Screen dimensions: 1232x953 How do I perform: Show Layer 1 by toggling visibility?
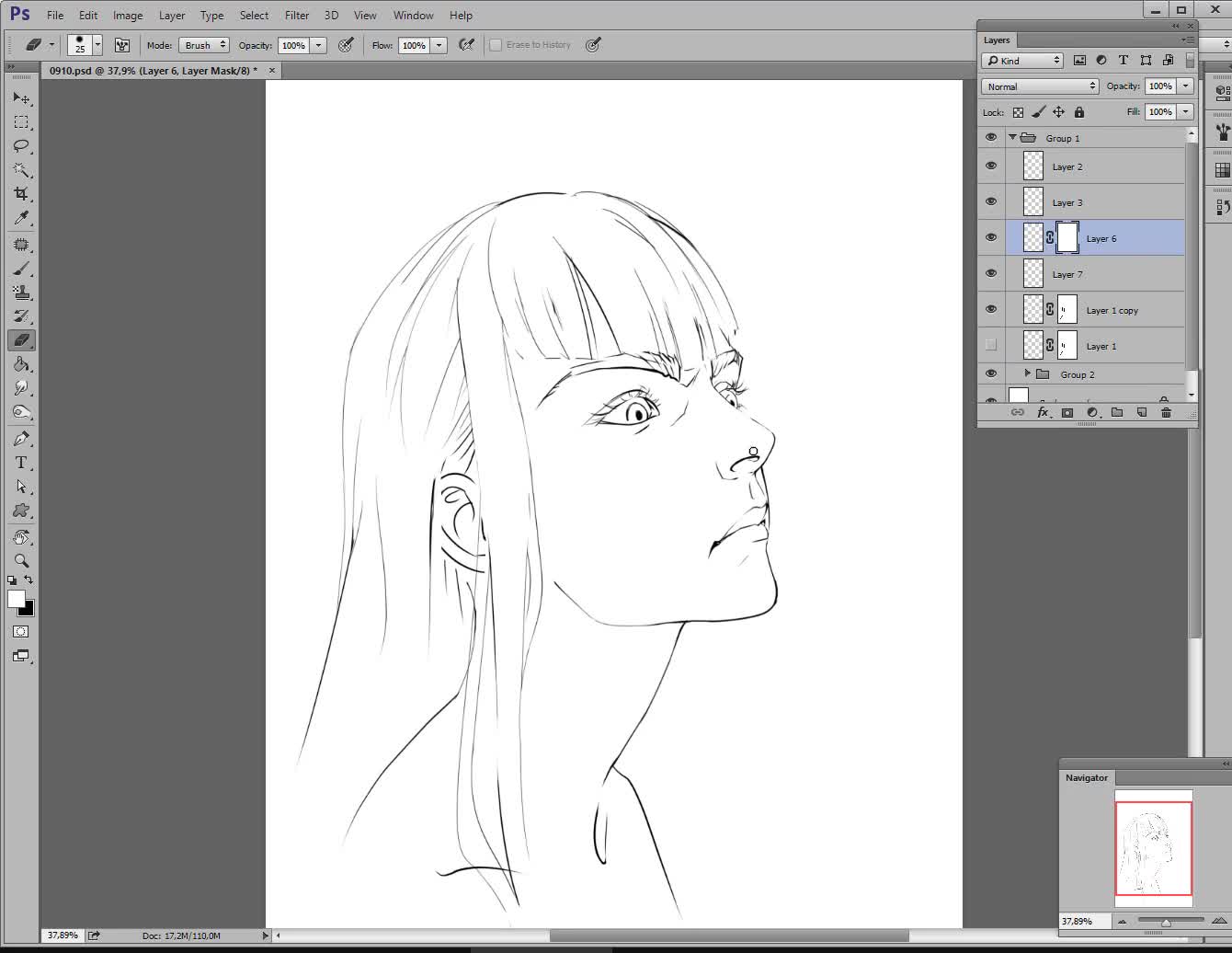click(991, 346)
